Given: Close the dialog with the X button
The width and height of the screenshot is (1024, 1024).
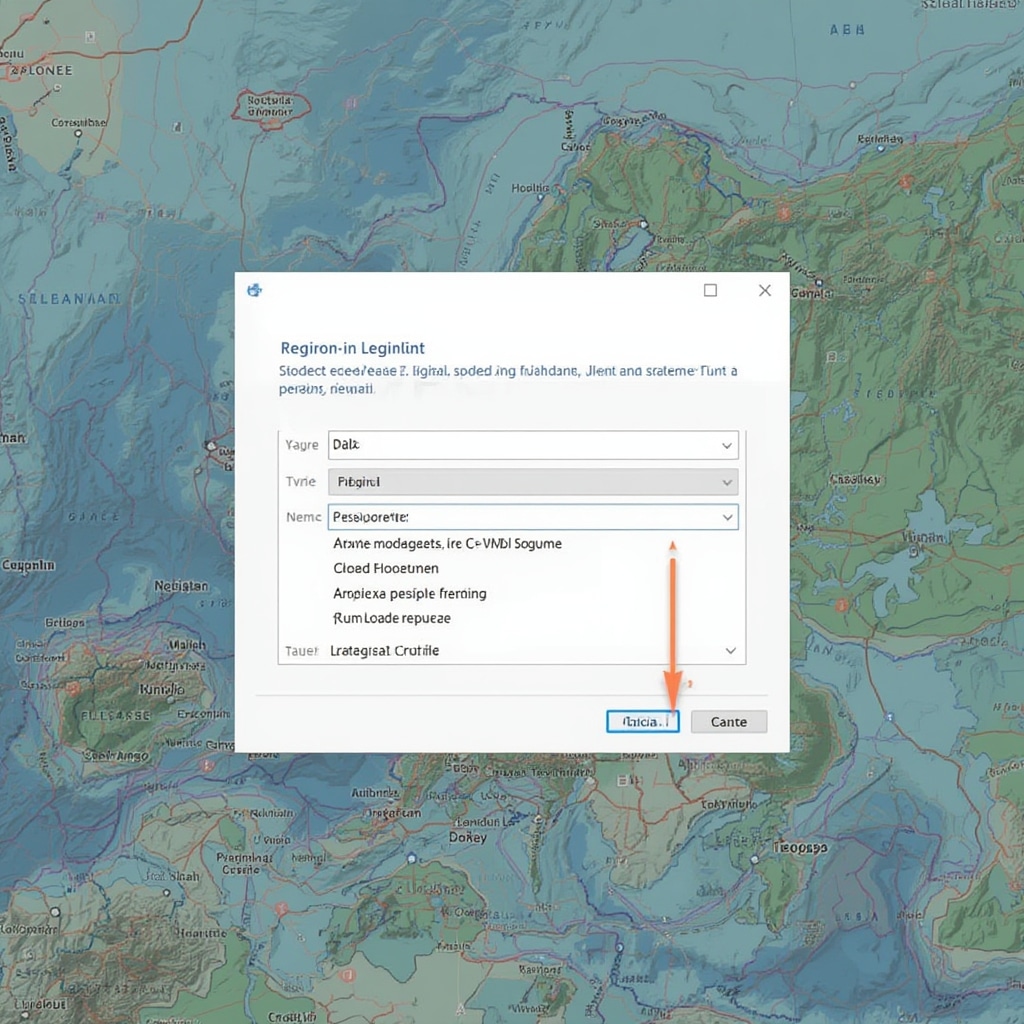Looking at the screenshot, I should (764, 290).
